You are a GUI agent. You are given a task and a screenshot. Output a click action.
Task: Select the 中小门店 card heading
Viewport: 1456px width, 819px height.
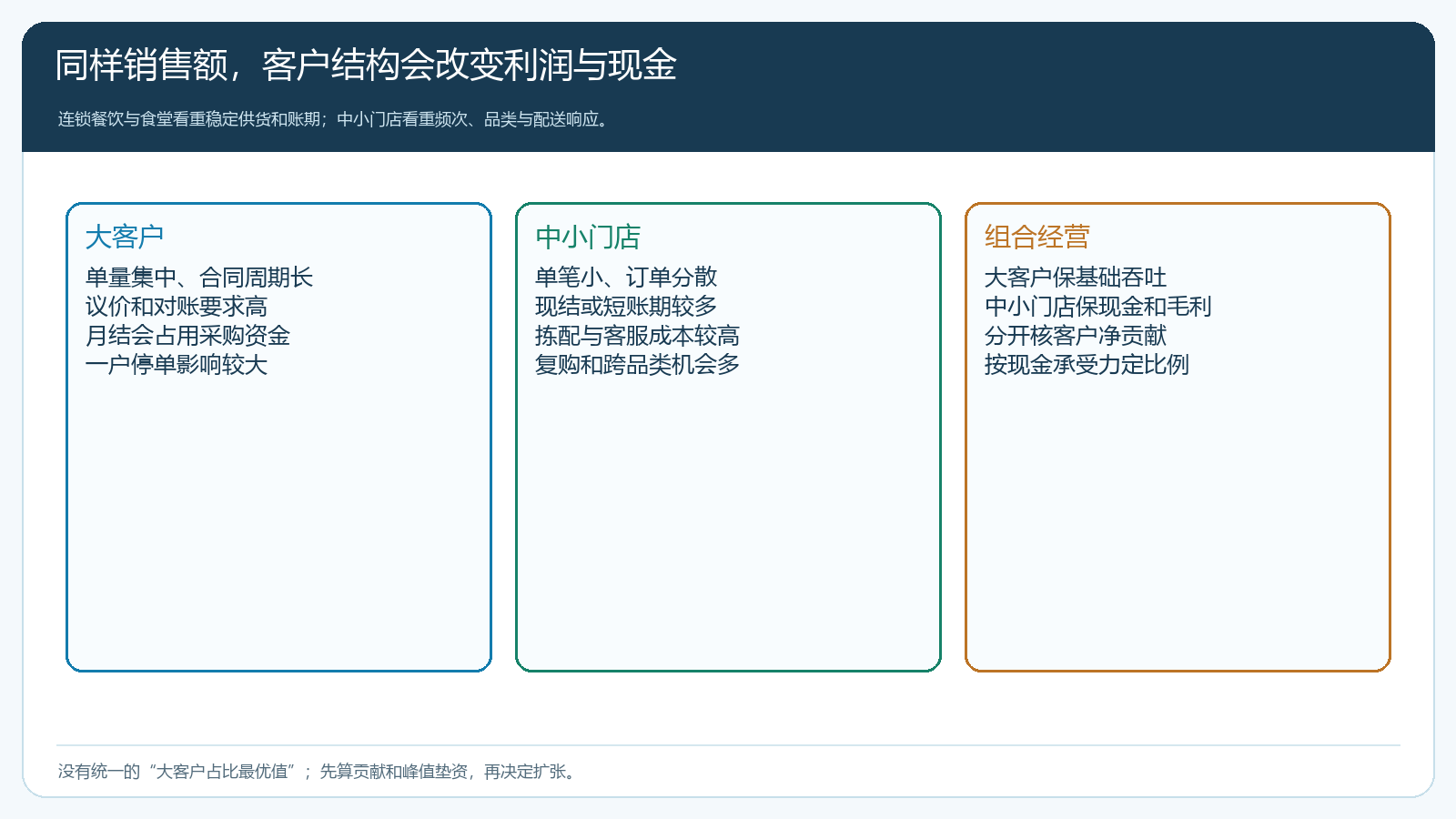(x=588, y=237)
